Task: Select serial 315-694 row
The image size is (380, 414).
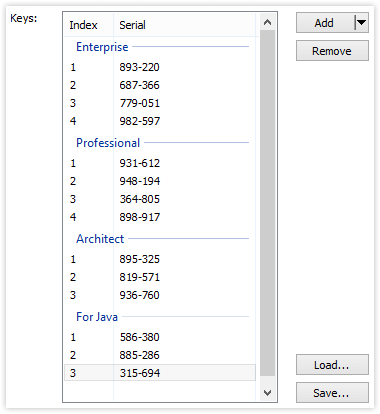Action: pos(160,373)
